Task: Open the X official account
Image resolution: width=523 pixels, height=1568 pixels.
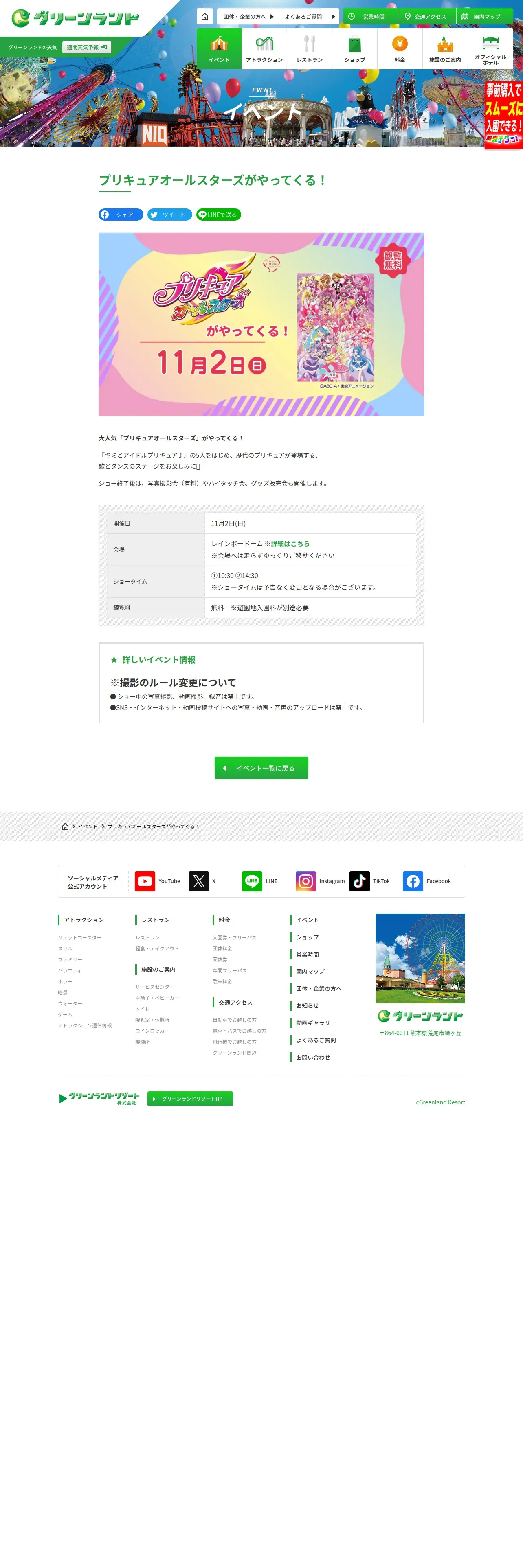Action: pyautogui.click(x=202, y=881)
